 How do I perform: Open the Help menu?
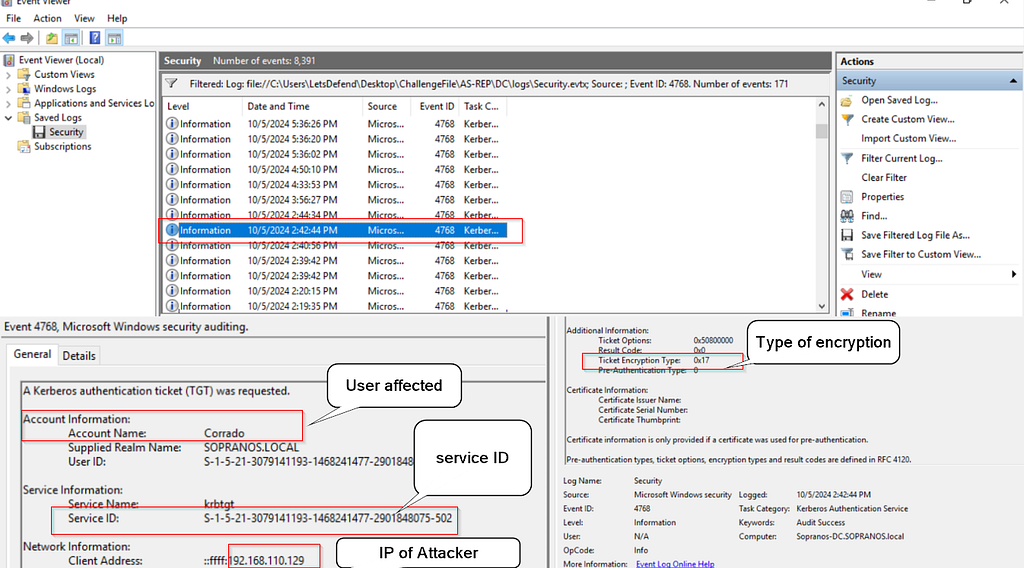(117, 18)
